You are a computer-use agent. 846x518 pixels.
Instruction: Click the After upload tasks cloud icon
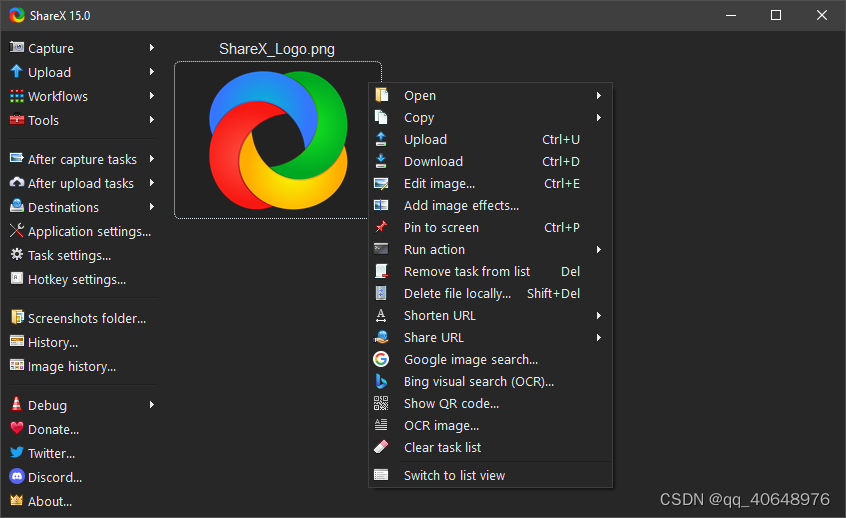(x=17, y=183)
